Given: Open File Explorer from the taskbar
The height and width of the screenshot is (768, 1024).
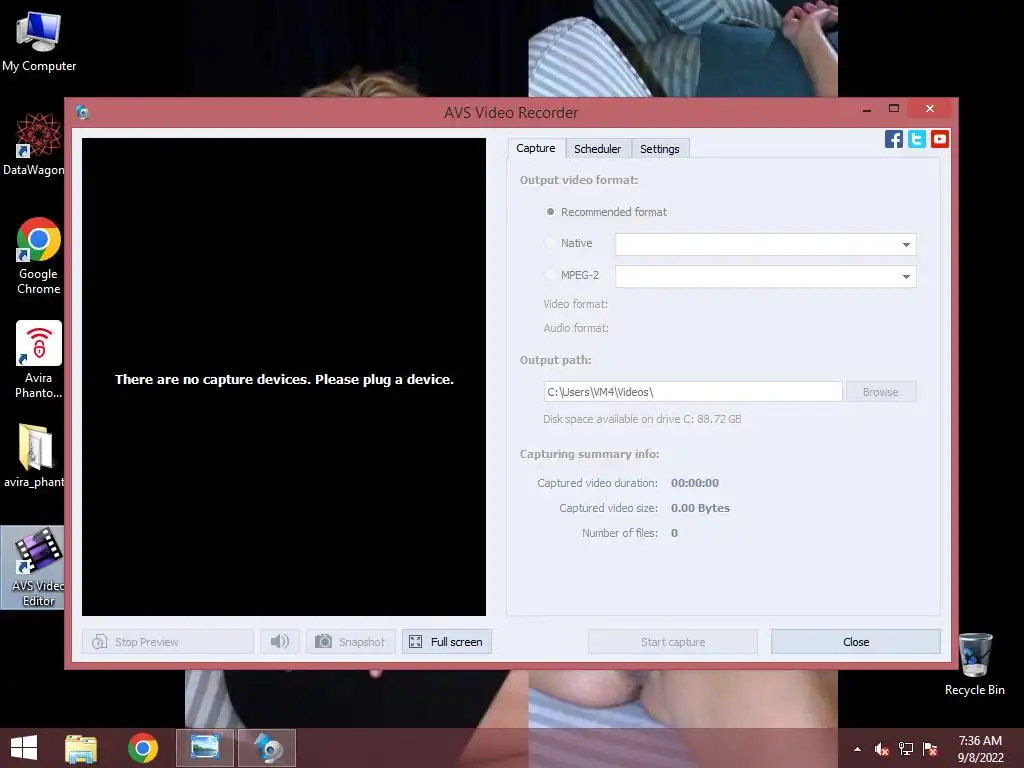Looking at the screenshot, I should tap(81, 748).
